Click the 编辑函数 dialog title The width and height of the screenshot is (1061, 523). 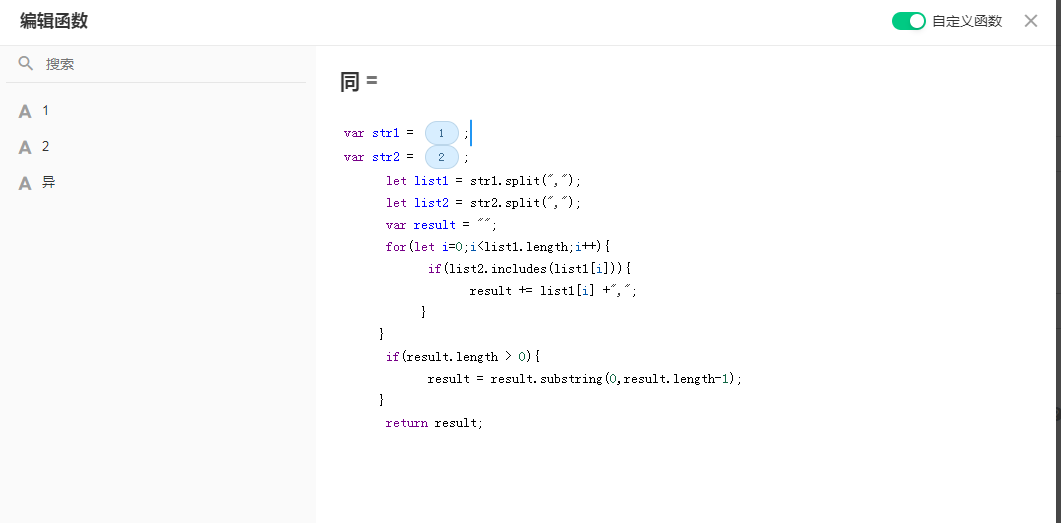pyautogui.click(x=54, y=21)
